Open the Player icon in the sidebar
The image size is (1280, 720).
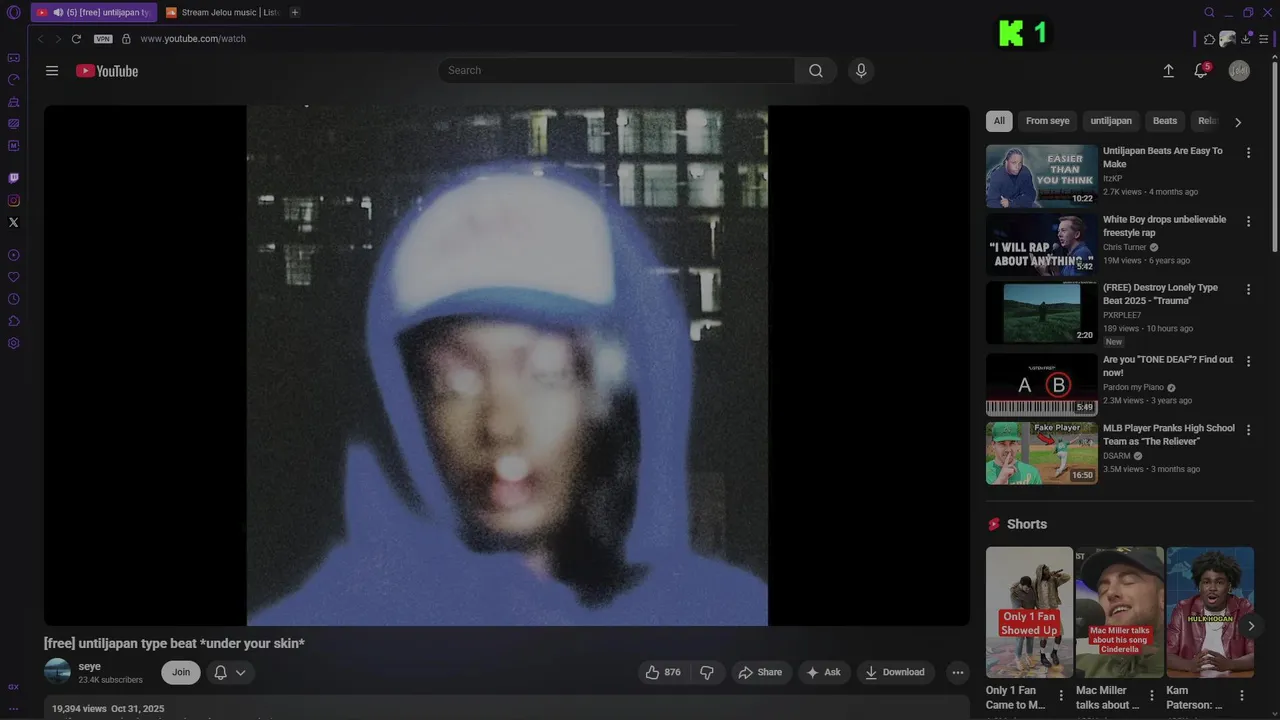13,255
